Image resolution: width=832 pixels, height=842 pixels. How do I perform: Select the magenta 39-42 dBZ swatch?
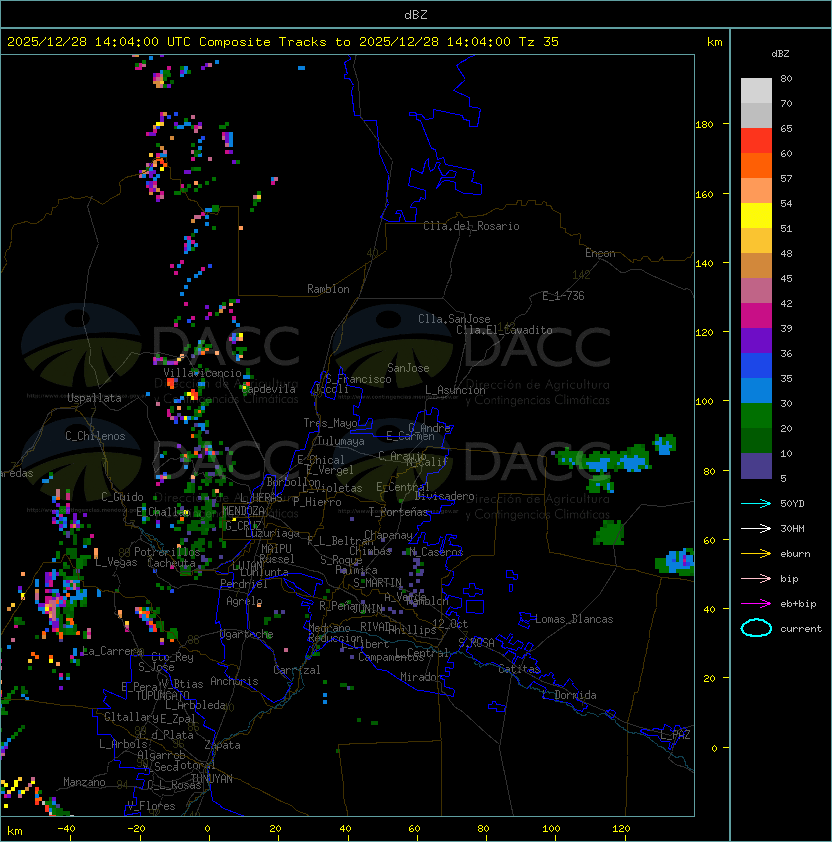[756, 316]
